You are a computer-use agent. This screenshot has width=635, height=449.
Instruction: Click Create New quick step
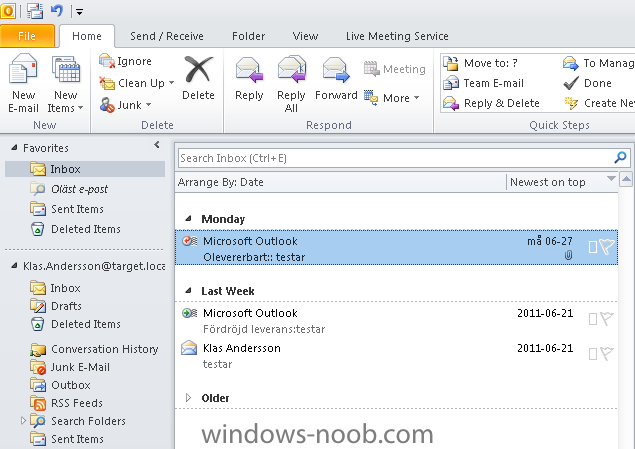[x=599, y=103]
